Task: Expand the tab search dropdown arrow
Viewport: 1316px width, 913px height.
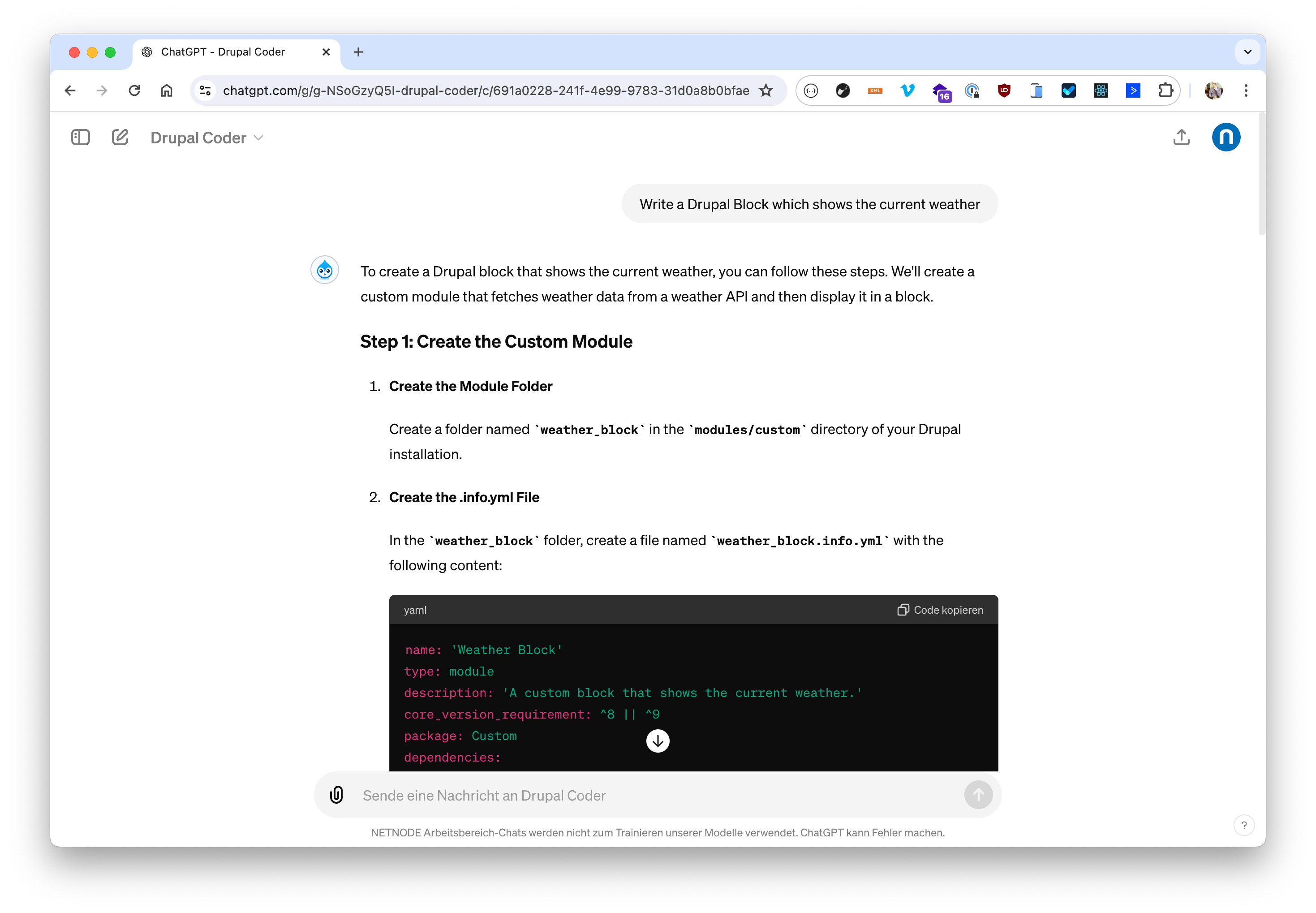Action: [x=1247, y=52]
